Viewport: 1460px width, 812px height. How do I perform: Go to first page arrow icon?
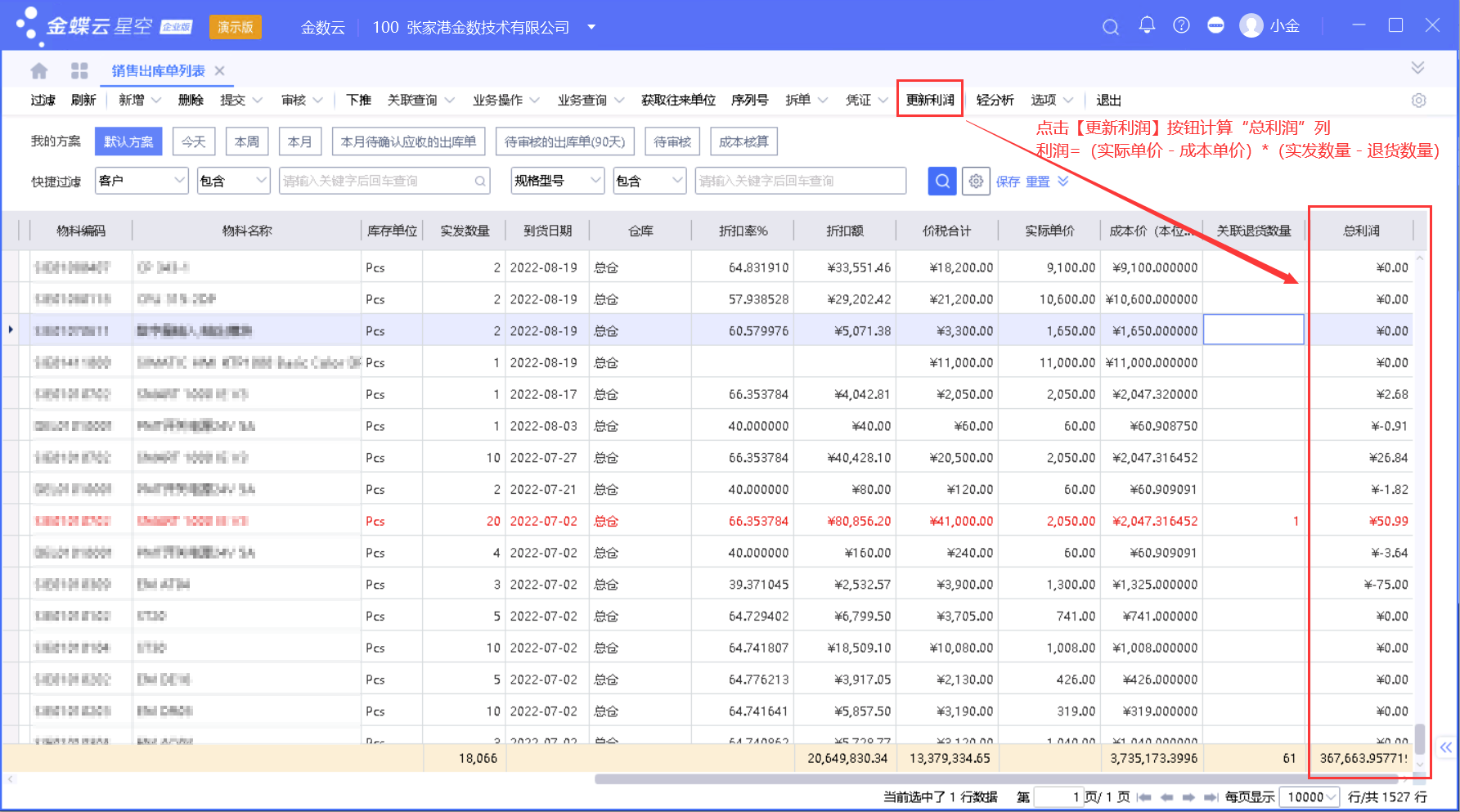pyautogui.click(x=1144, y=796)
